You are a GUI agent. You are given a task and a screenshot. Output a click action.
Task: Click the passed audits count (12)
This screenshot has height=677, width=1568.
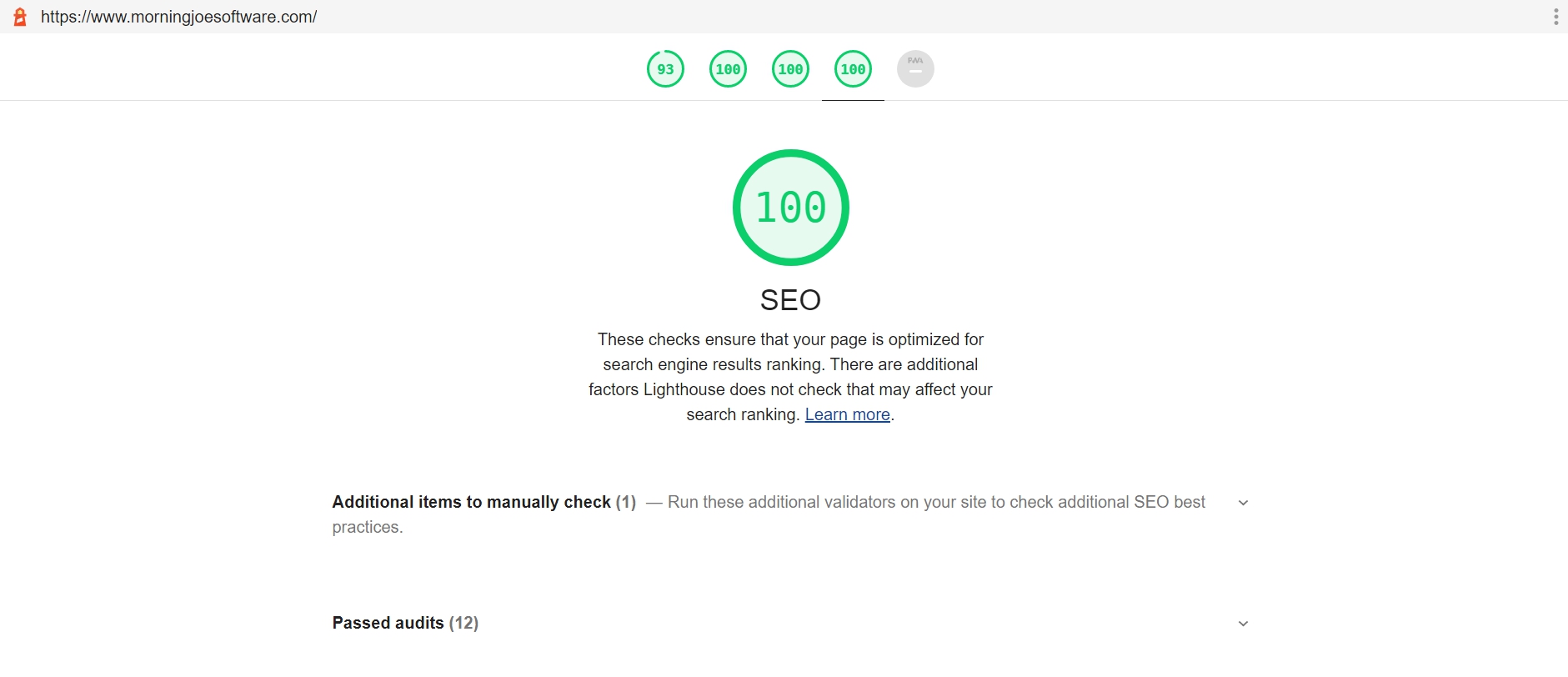pyautogui.click(x=463, y=623)
